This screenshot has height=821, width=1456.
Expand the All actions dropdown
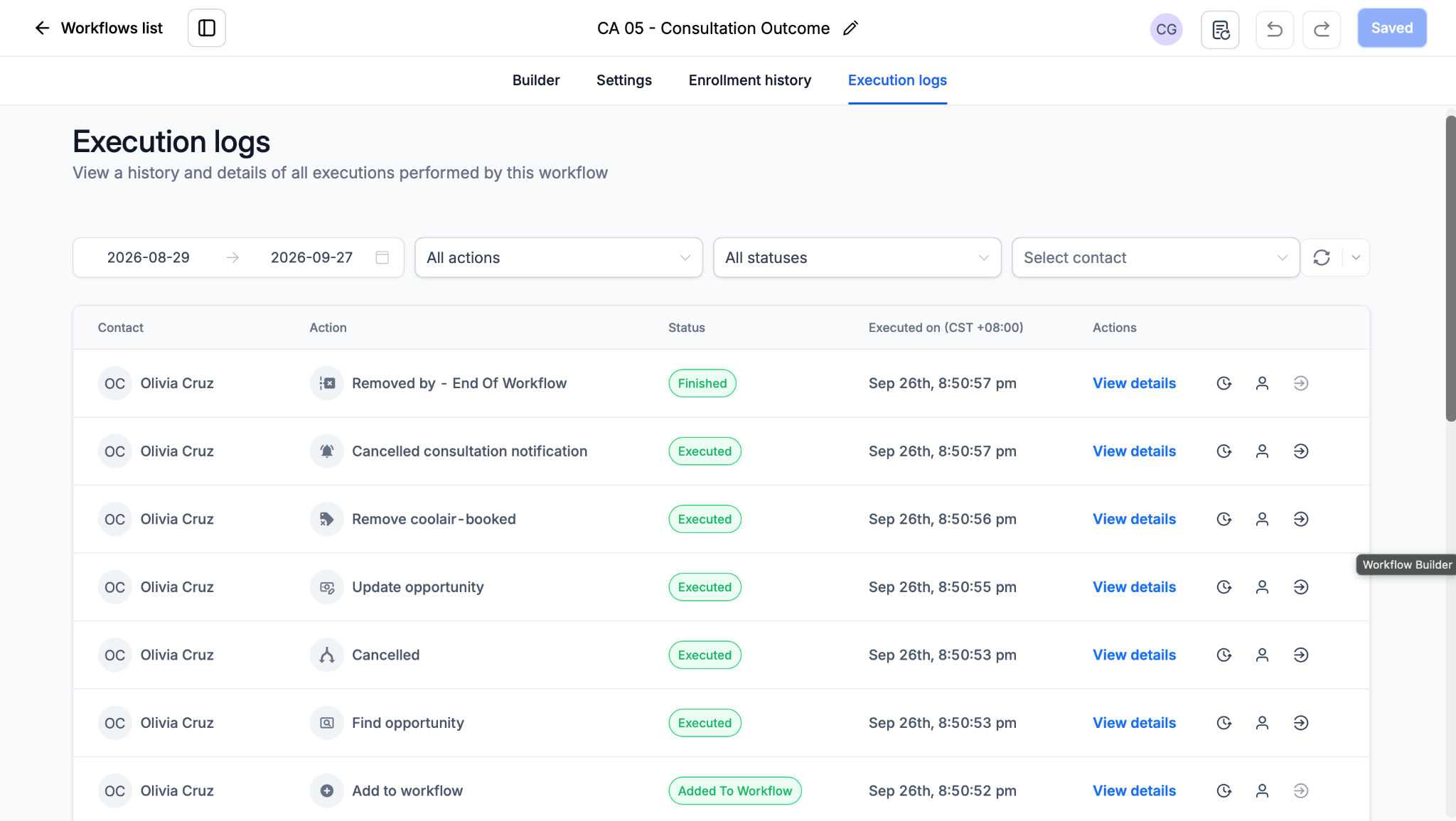[559, 257]
